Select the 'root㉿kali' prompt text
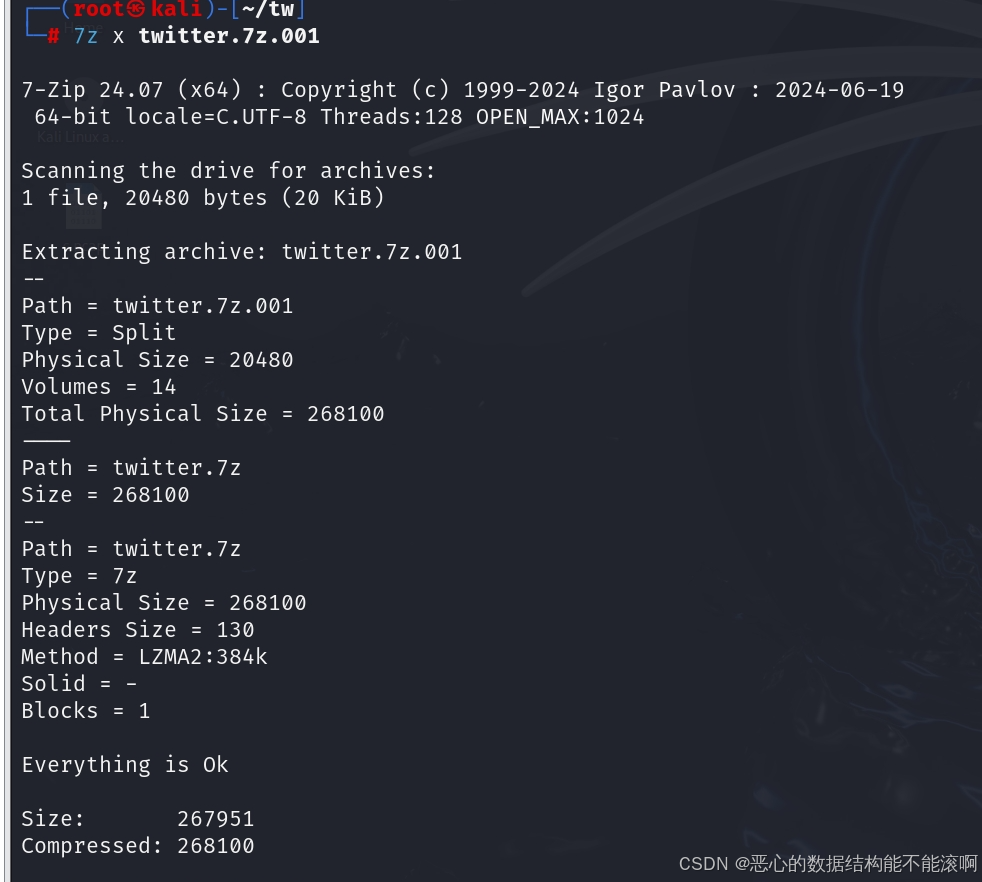982x882 pixels. click(x=137, y=9)
